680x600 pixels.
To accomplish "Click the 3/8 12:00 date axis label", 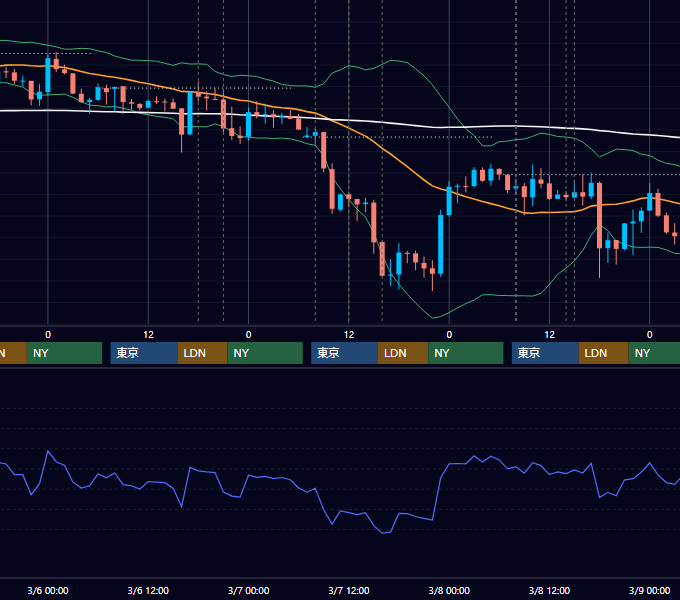I will (x=549, y=590).
